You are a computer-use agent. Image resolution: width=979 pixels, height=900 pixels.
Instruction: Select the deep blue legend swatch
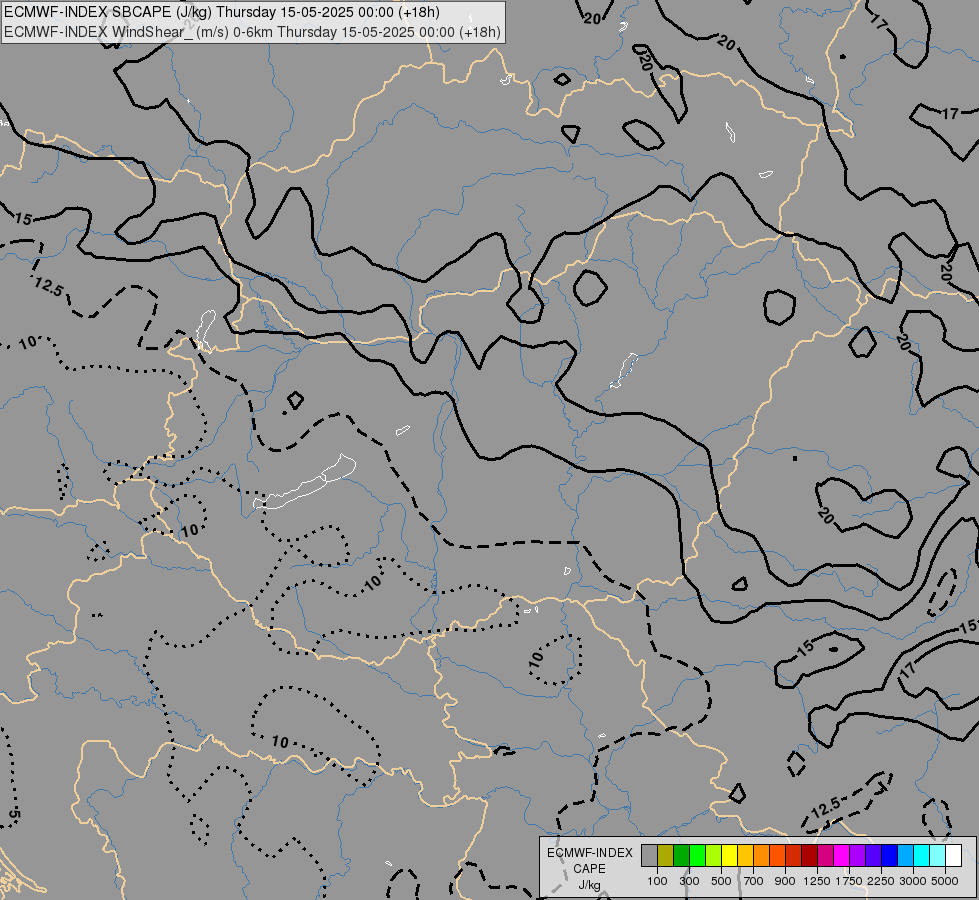[889, 855]
